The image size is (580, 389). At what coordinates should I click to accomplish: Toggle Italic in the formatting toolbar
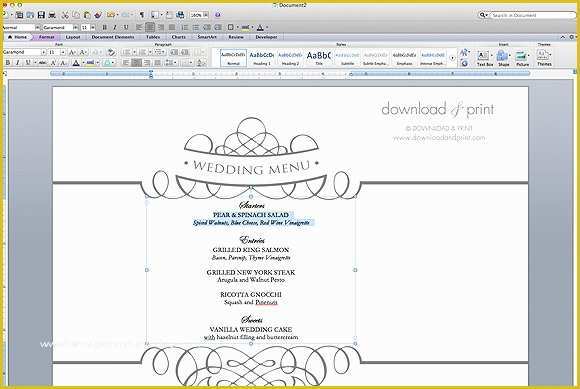115,27
